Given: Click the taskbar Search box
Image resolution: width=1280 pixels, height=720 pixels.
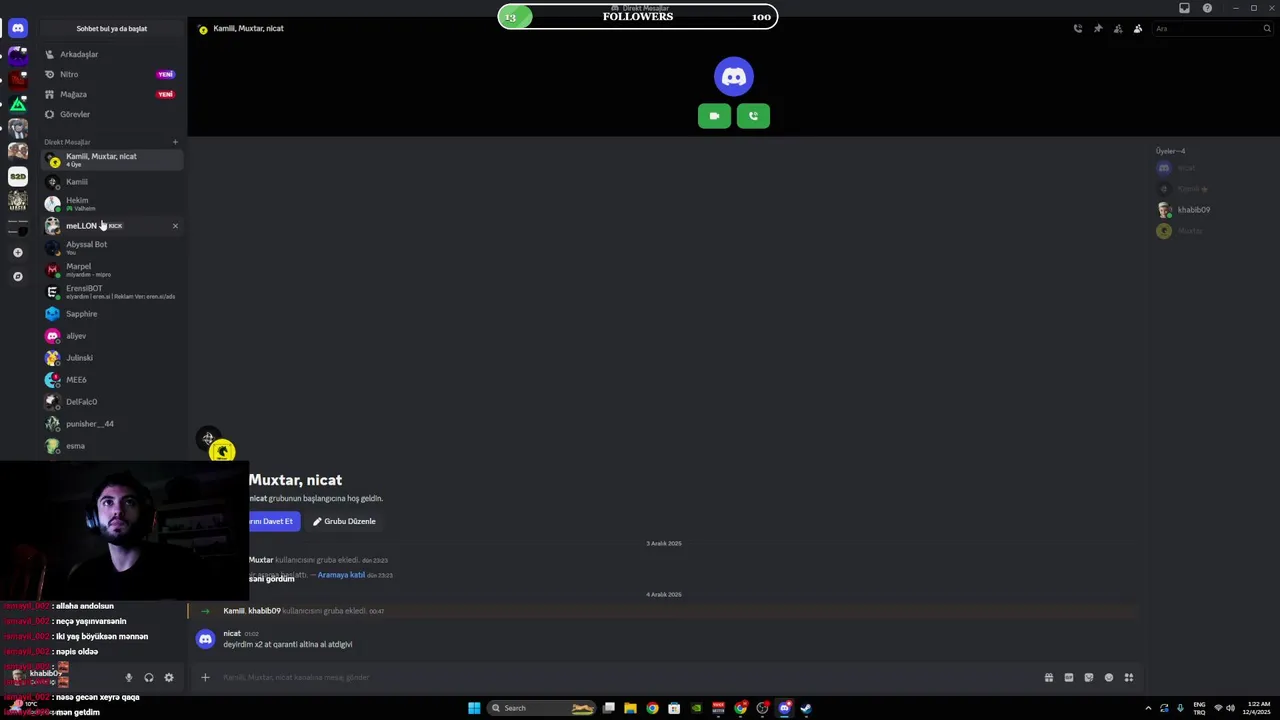Looking at the screenshot, I should click(x=541, y=708).
